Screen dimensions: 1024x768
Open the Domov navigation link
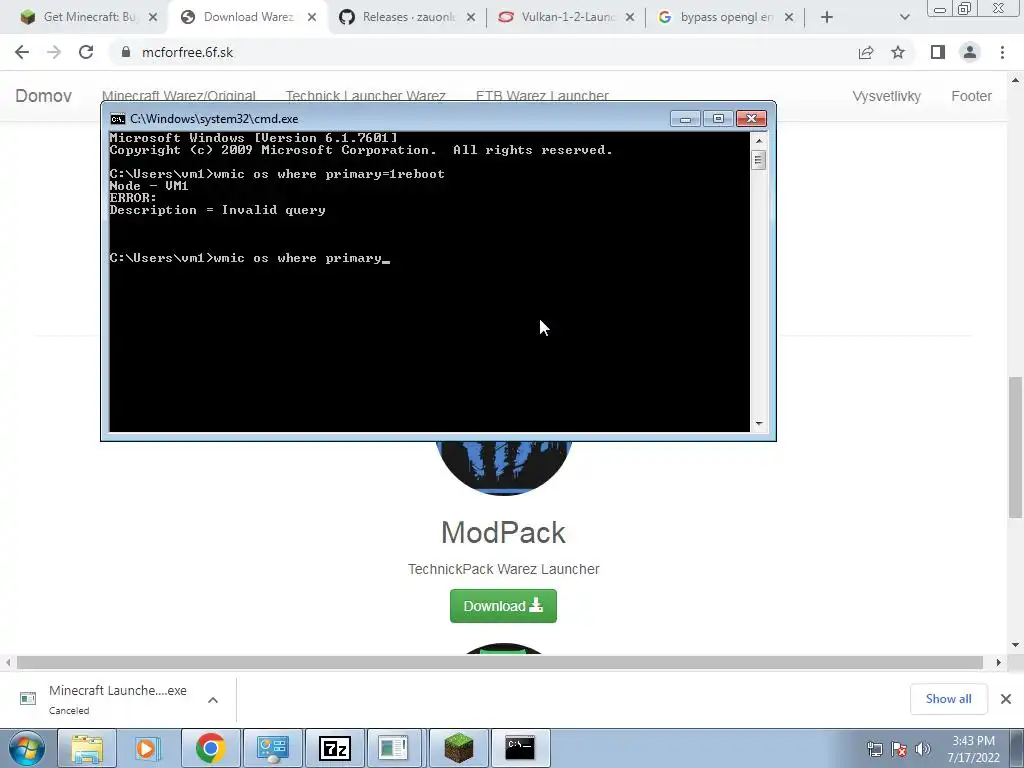43,96
